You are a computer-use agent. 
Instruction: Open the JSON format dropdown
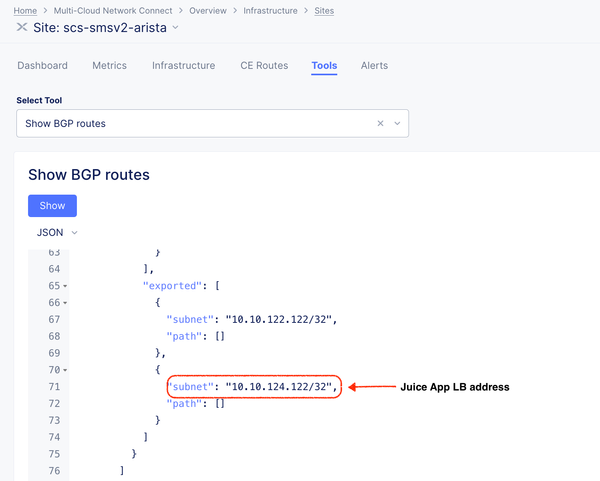click(57, 232)
